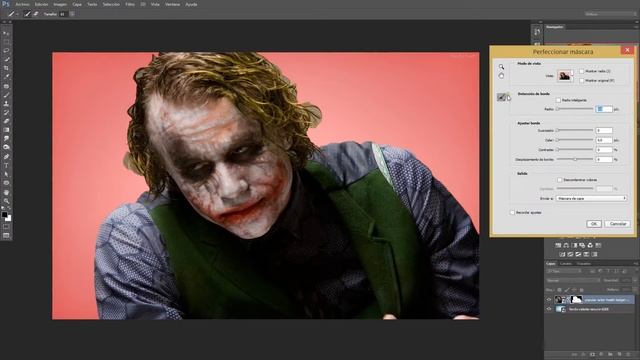Select the Clone Stamp tool

click(6, 104)
